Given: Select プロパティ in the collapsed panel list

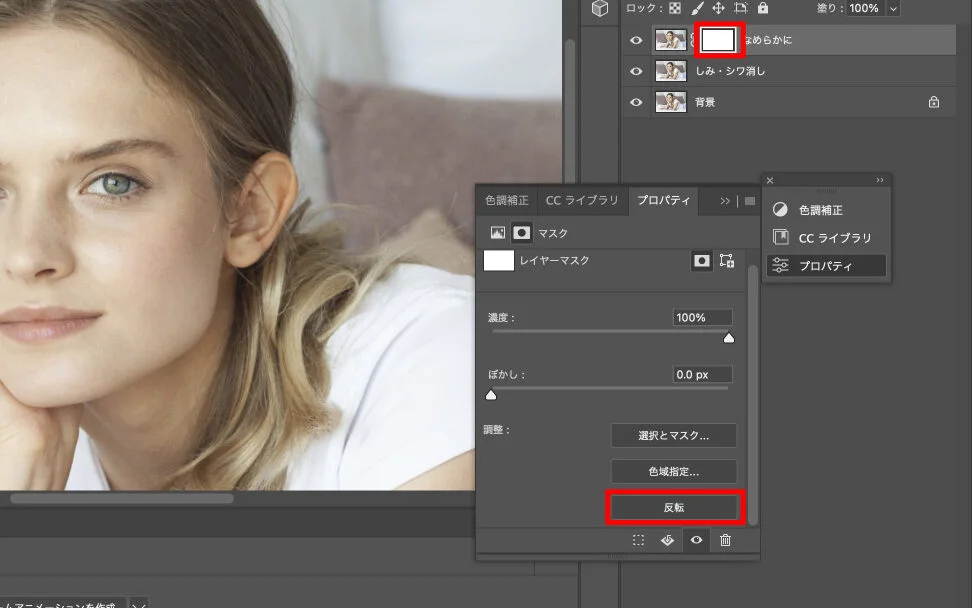Looking at the screenshot, I should (x=825, y=266).
